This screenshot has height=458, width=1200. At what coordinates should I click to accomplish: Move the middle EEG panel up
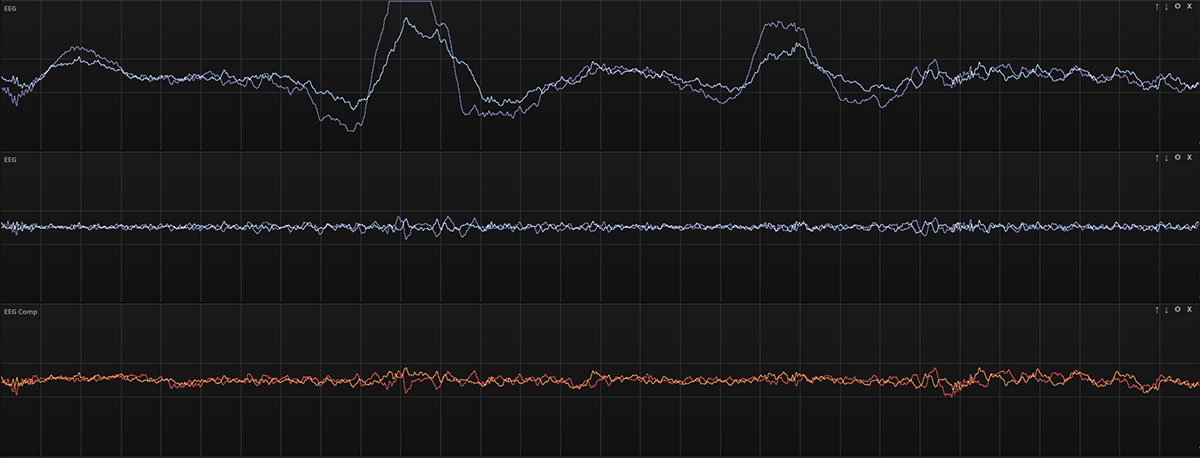[1156, 158]
